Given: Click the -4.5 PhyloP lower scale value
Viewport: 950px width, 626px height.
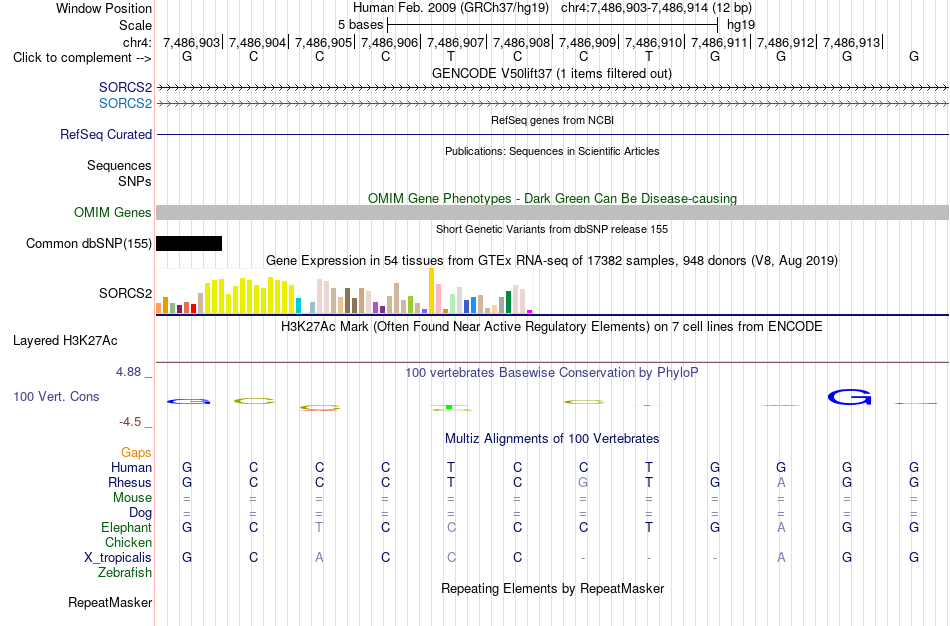Looking at the screenshot, I should [x=130, y=422].
